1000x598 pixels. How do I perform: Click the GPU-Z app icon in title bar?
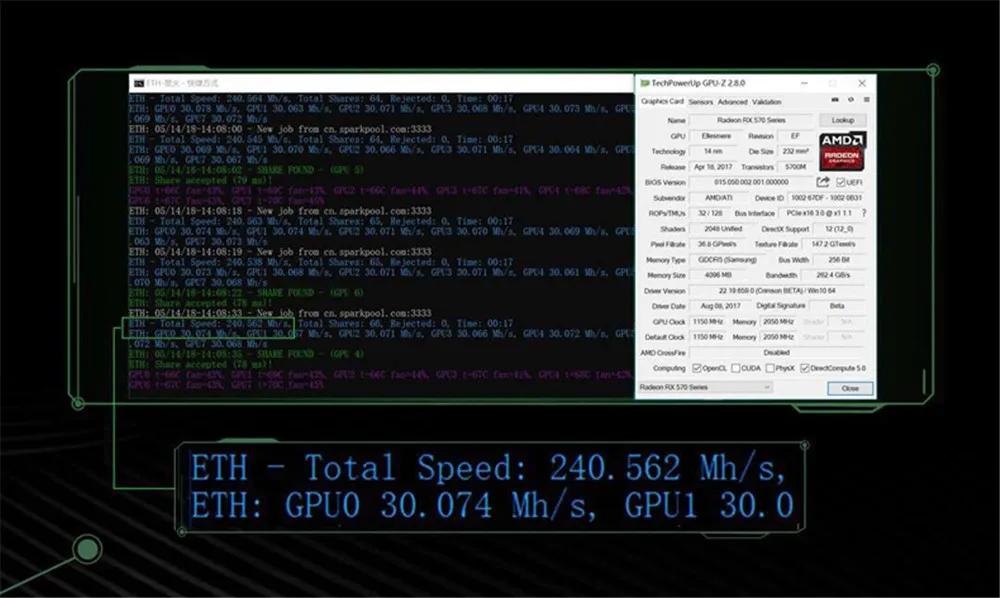pyautogui.click(x=645, y=84)
